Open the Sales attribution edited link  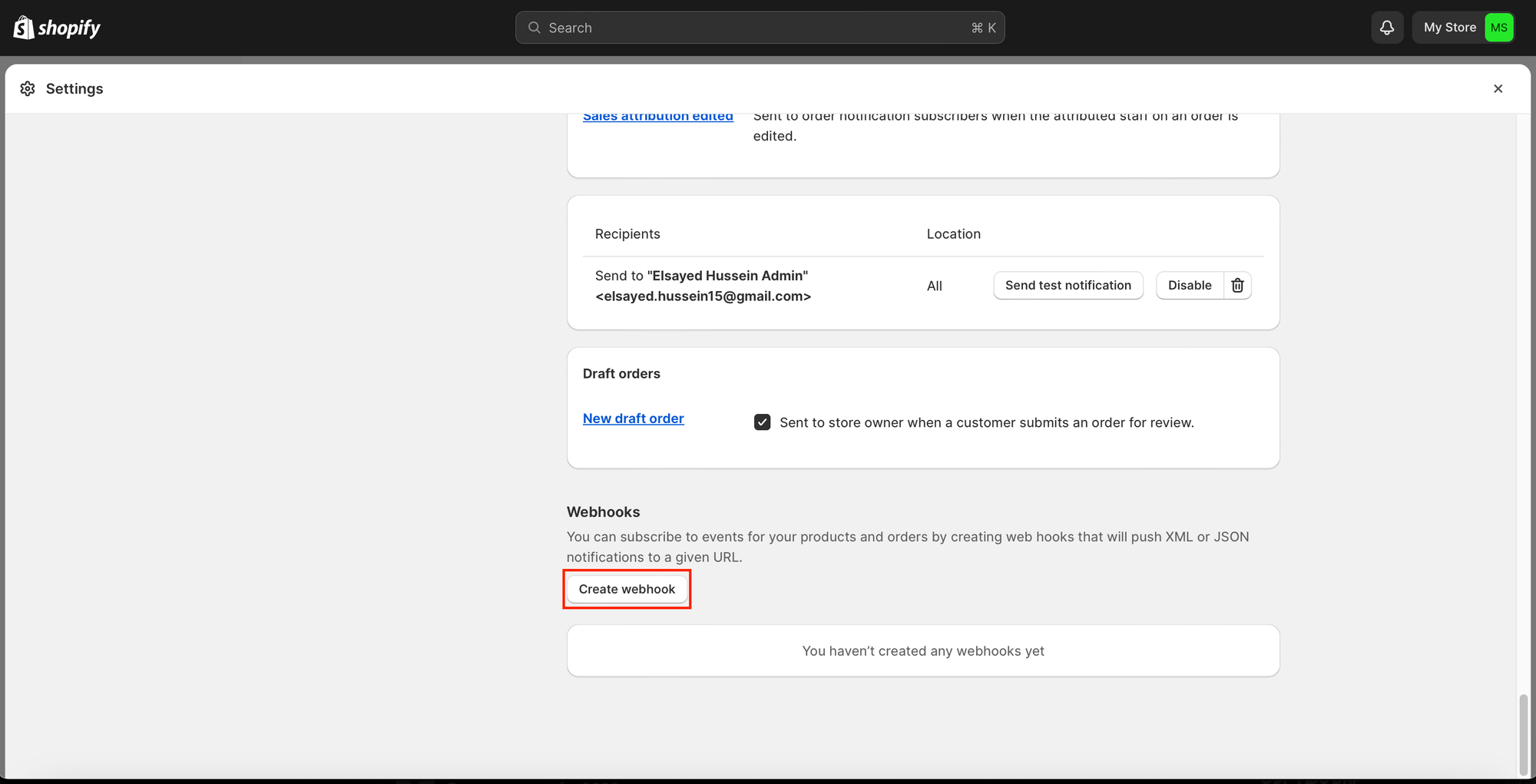(x=657, y=117)
